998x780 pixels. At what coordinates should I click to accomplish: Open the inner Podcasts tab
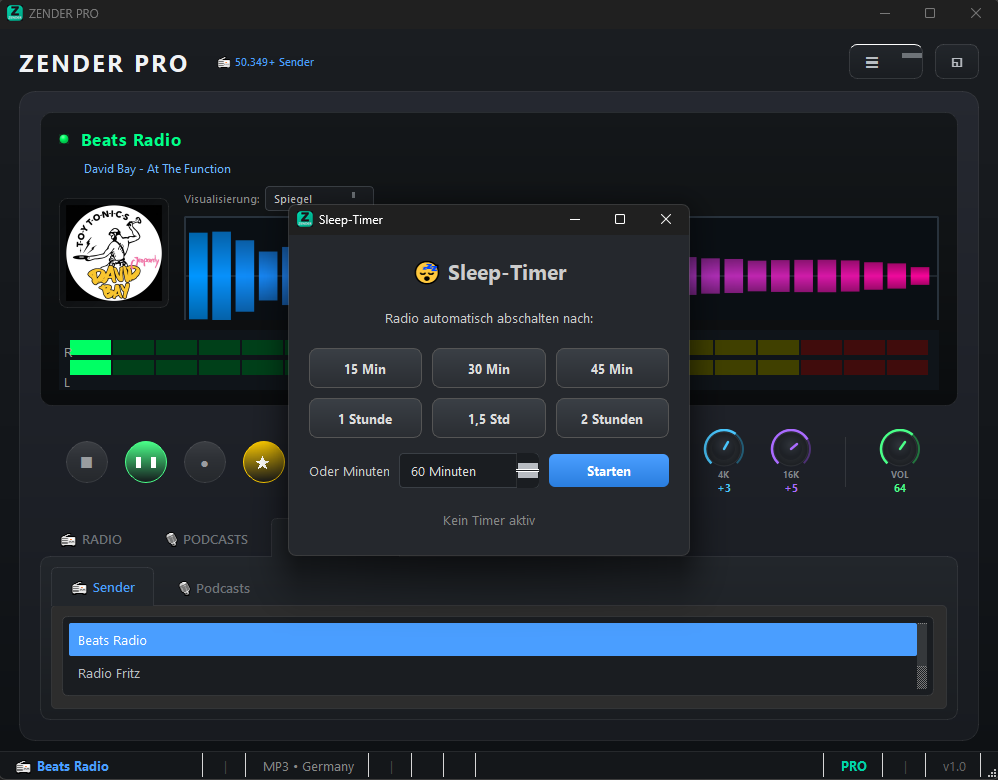(214, 588)
